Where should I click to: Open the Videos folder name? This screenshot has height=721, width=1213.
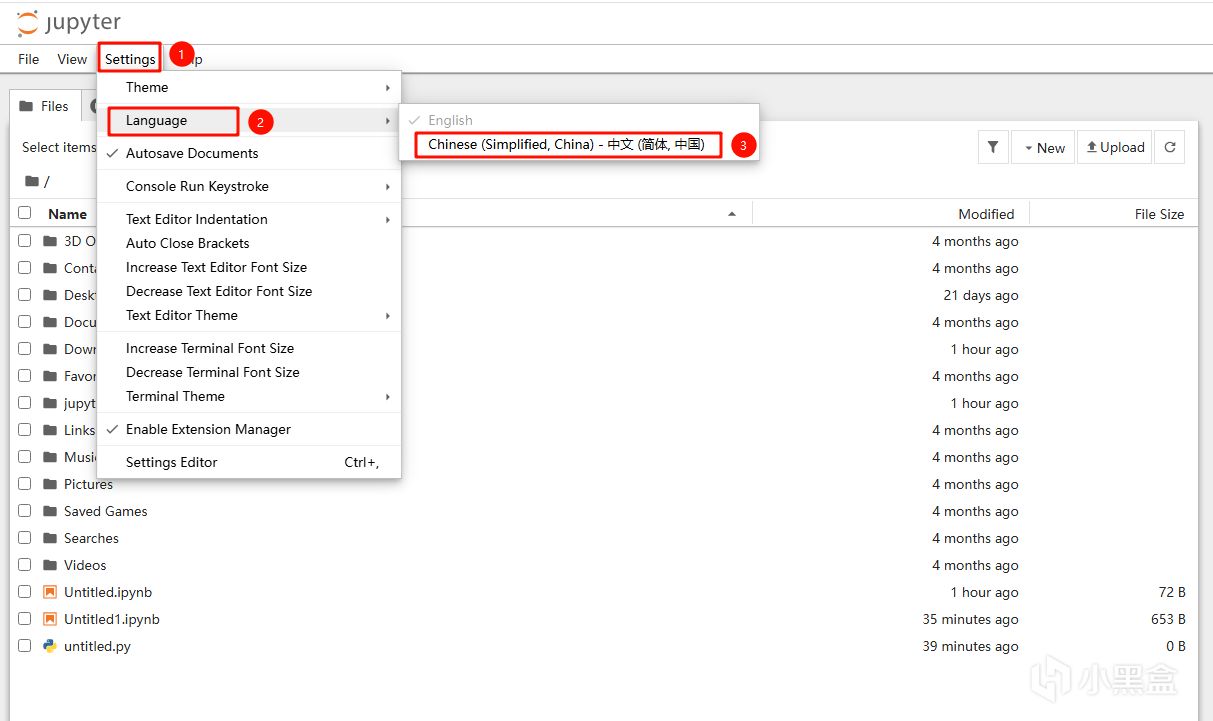pos(85,565)
